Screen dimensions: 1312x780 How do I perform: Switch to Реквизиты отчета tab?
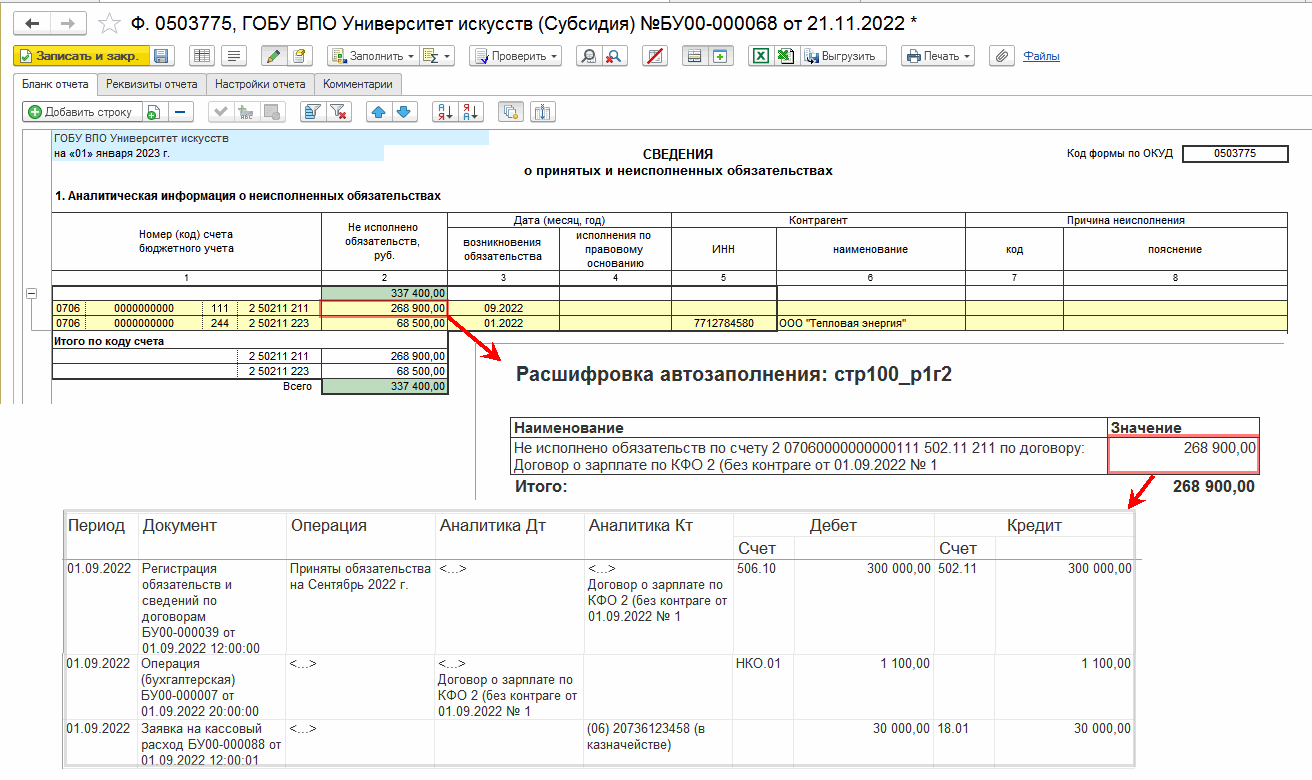tap(152, 84)
